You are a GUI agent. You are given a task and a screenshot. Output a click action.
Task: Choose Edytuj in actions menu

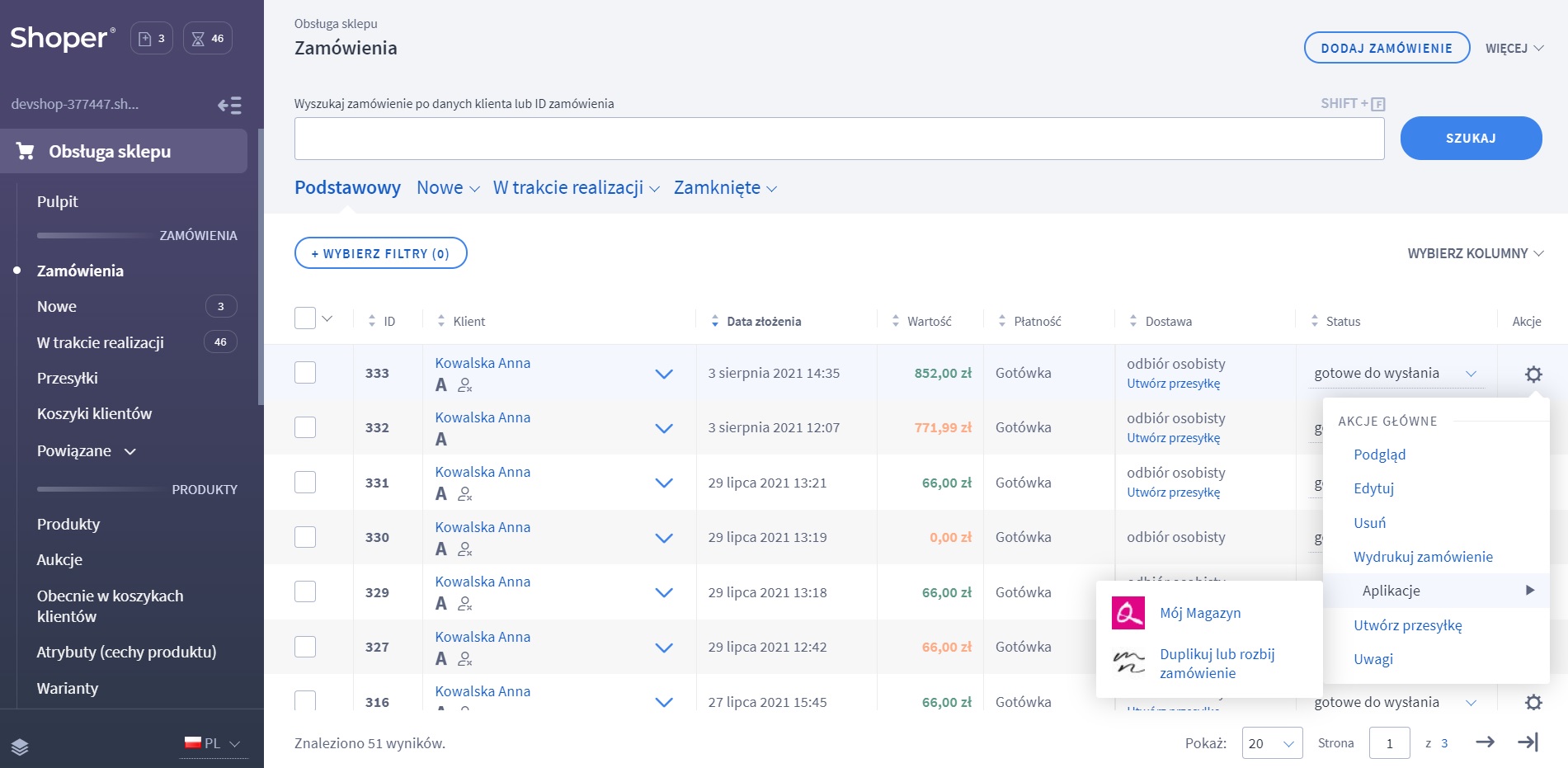(1373, 488)
